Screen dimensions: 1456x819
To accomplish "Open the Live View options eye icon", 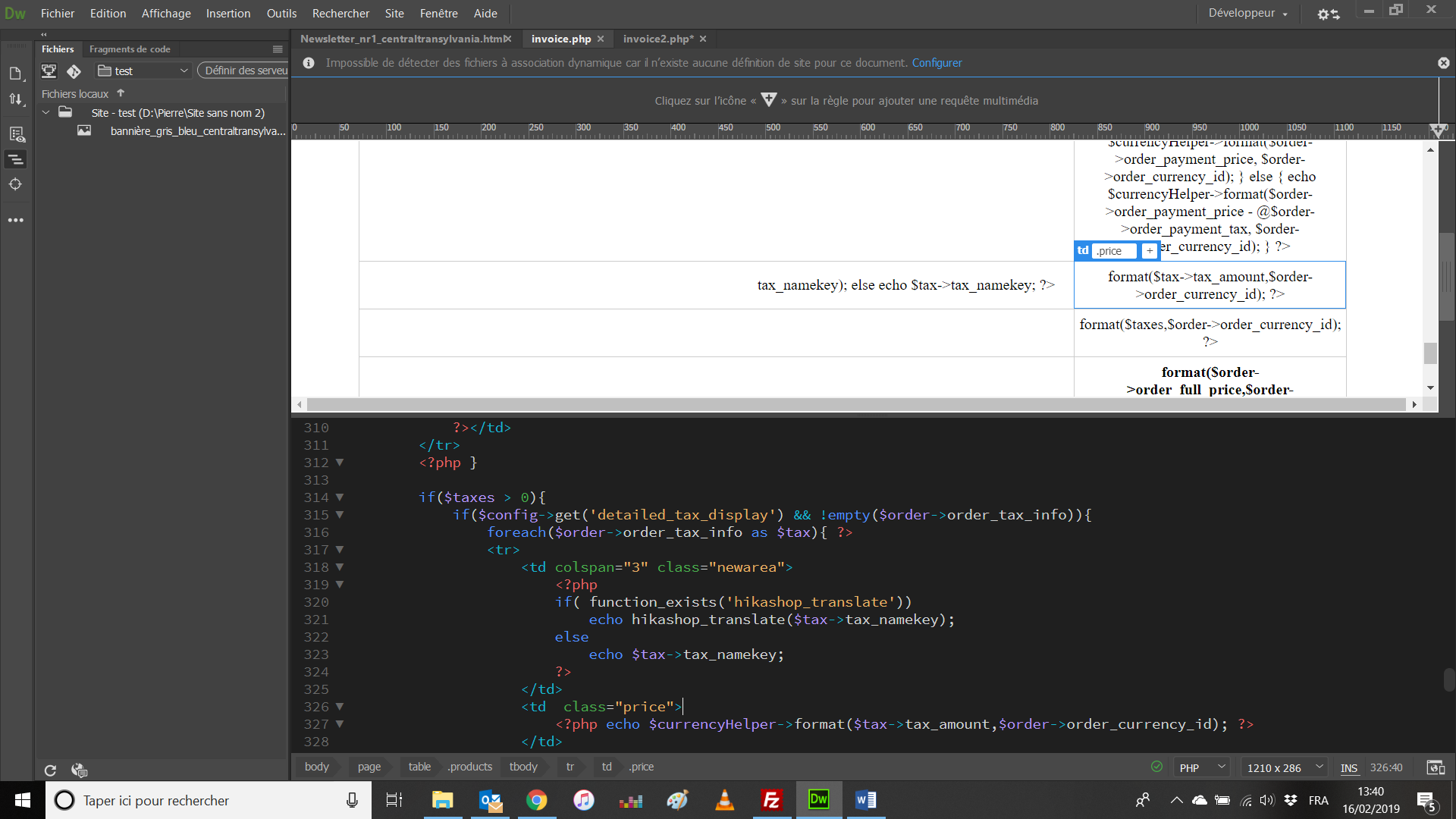I will coord(16,135).
